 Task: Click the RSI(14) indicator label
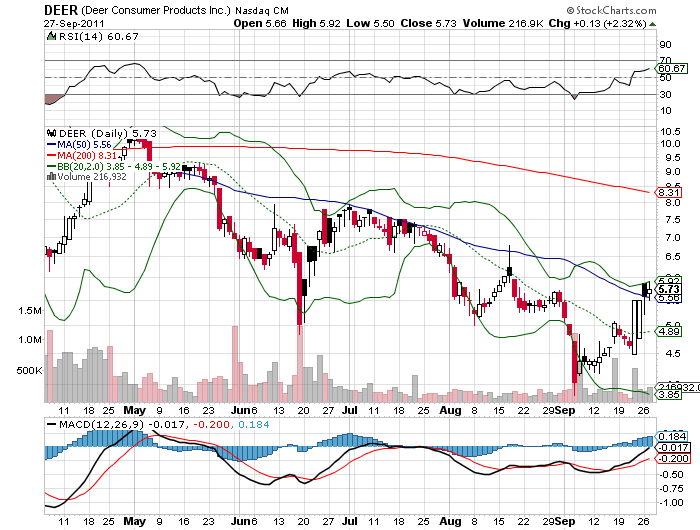[81, 36]
